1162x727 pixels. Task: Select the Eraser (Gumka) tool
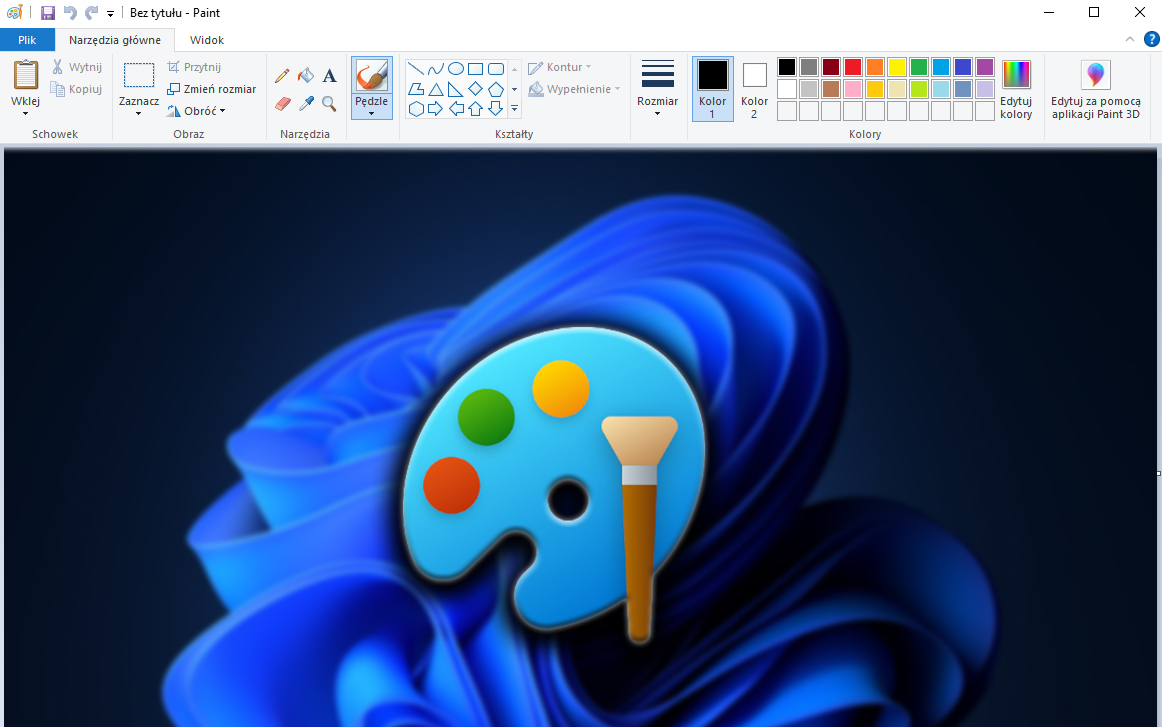pyautogui.click(x=282, y=104)
